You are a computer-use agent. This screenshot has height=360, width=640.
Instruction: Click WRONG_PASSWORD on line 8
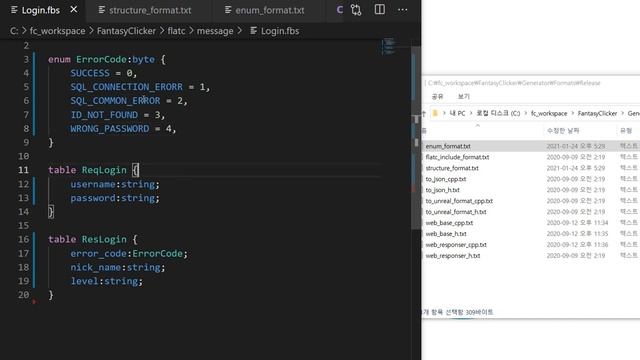pos(110,129)
